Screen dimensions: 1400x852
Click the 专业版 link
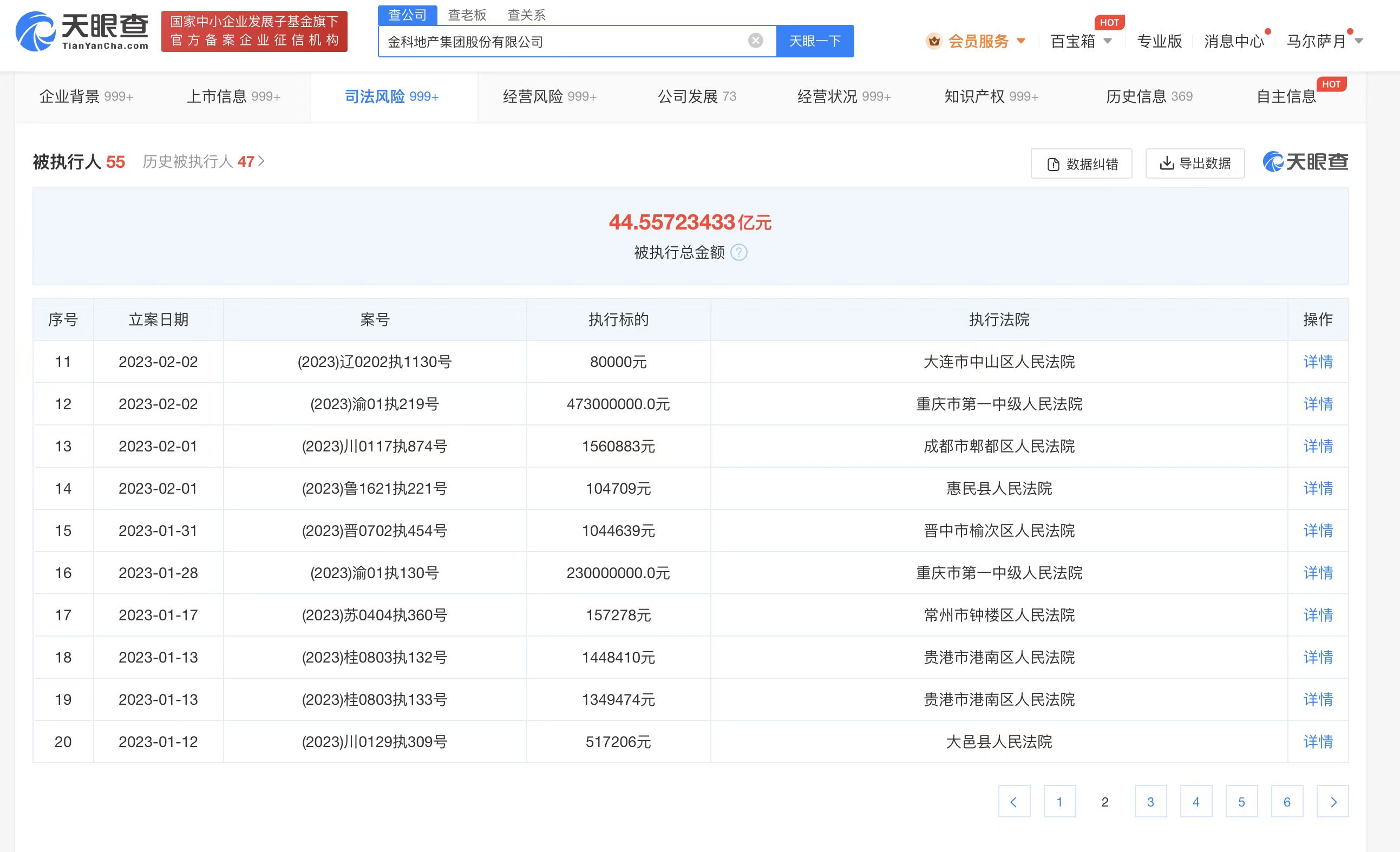pos(1159,41)
